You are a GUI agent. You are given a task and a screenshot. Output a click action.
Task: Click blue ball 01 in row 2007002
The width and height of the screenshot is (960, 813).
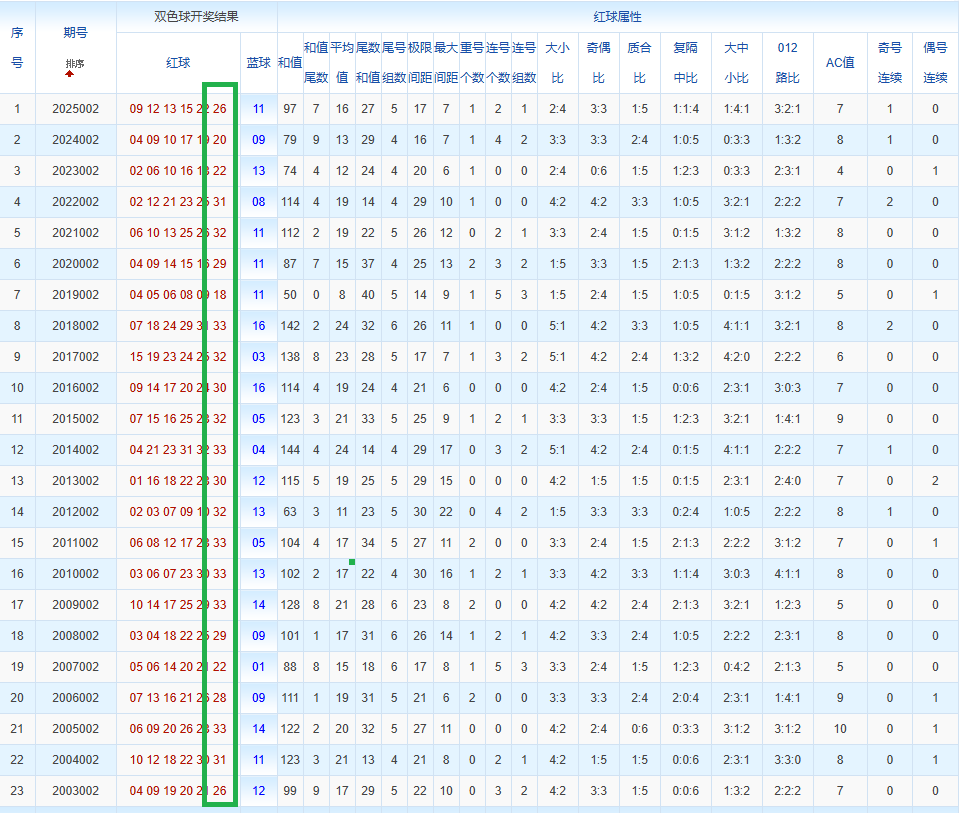pos(258,667)
